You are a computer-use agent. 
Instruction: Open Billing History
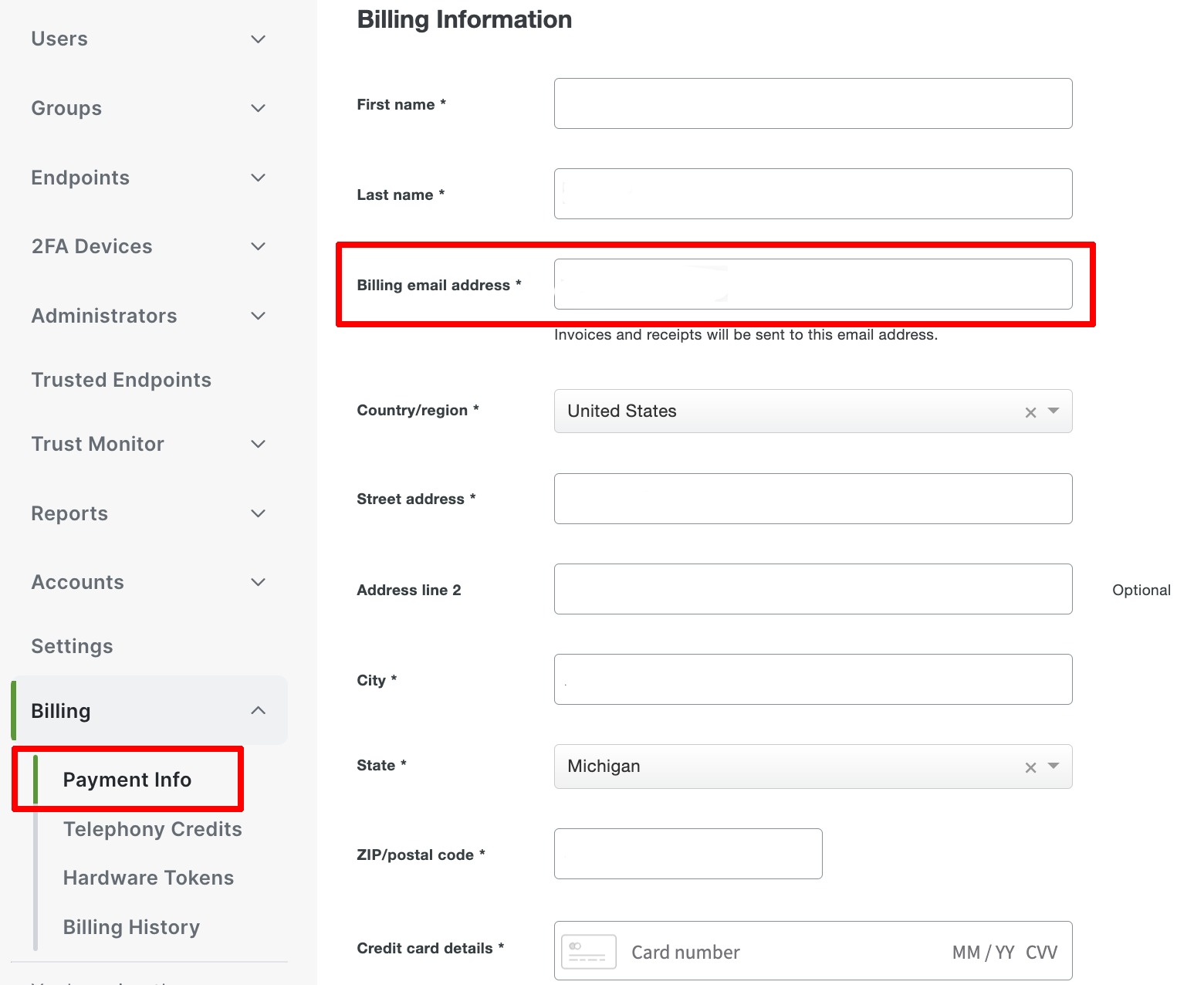[x=131, y=926]
